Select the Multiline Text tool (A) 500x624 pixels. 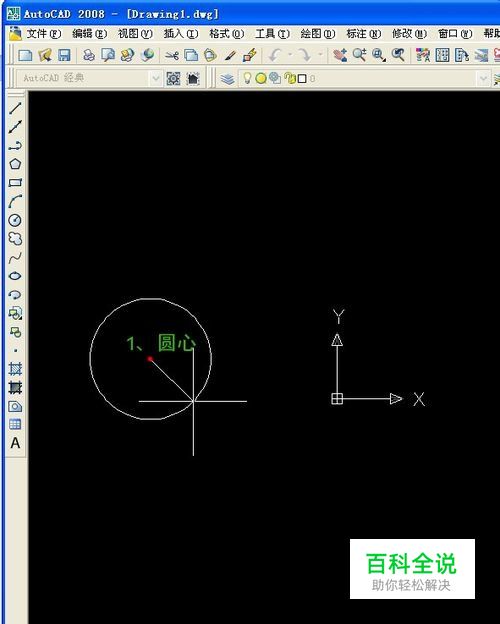15,443
